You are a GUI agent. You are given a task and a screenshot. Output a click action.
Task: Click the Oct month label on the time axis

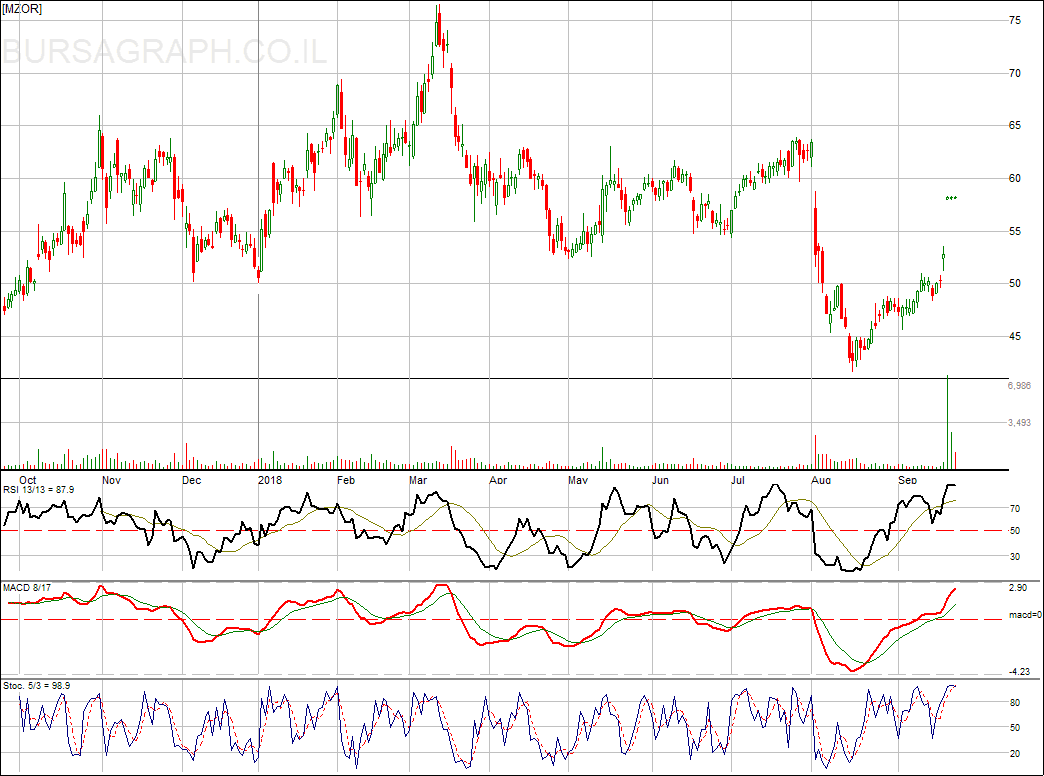(x=27, y=480)
